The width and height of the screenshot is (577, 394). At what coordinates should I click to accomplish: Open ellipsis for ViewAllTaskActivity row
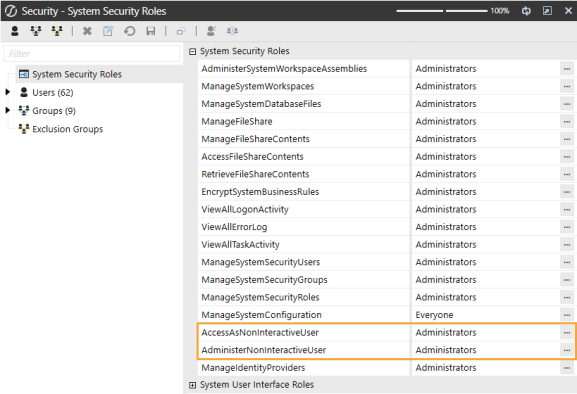(x=567, y=245)
